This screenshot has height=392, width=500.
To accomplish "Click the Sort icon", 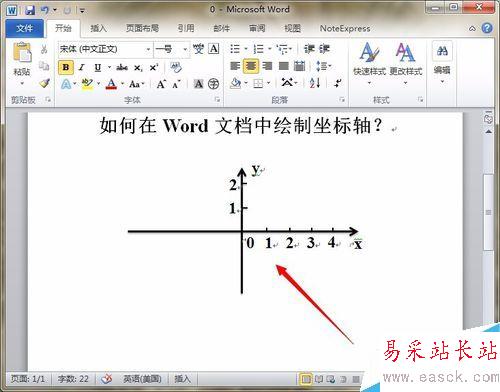I will tap(315, 83).
